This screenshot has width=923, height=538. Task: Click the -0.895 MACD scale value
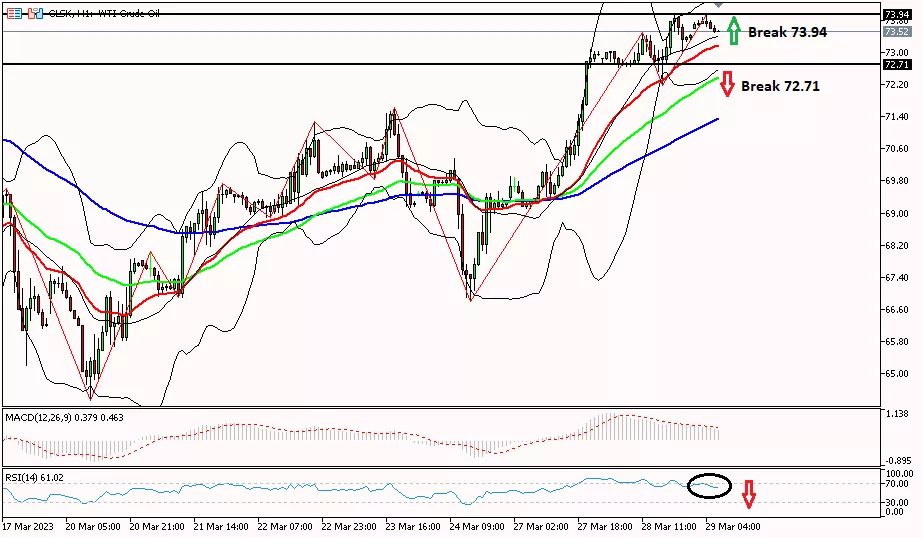pyautogui.click(x=896, y=461)
